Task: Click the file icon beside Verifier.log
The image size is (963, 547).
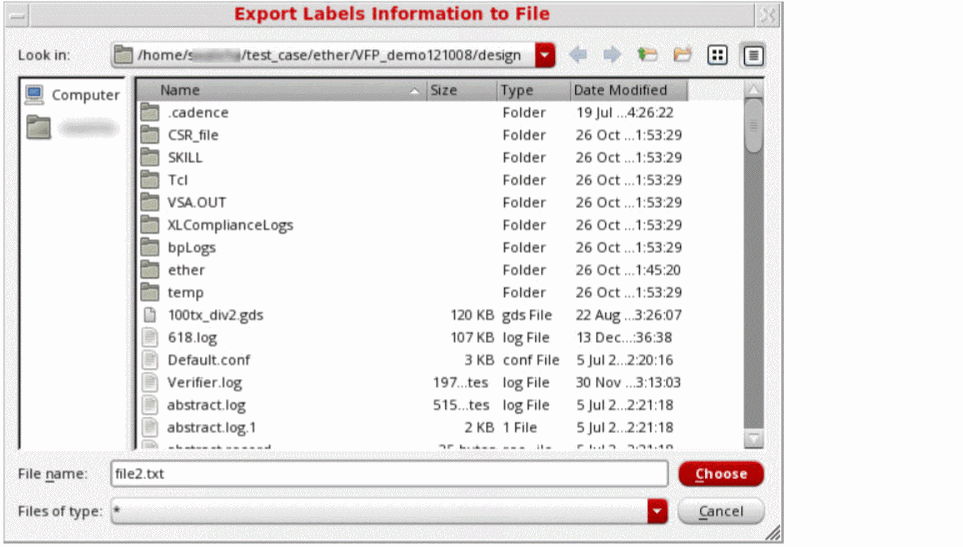Action: coord(150,382)
